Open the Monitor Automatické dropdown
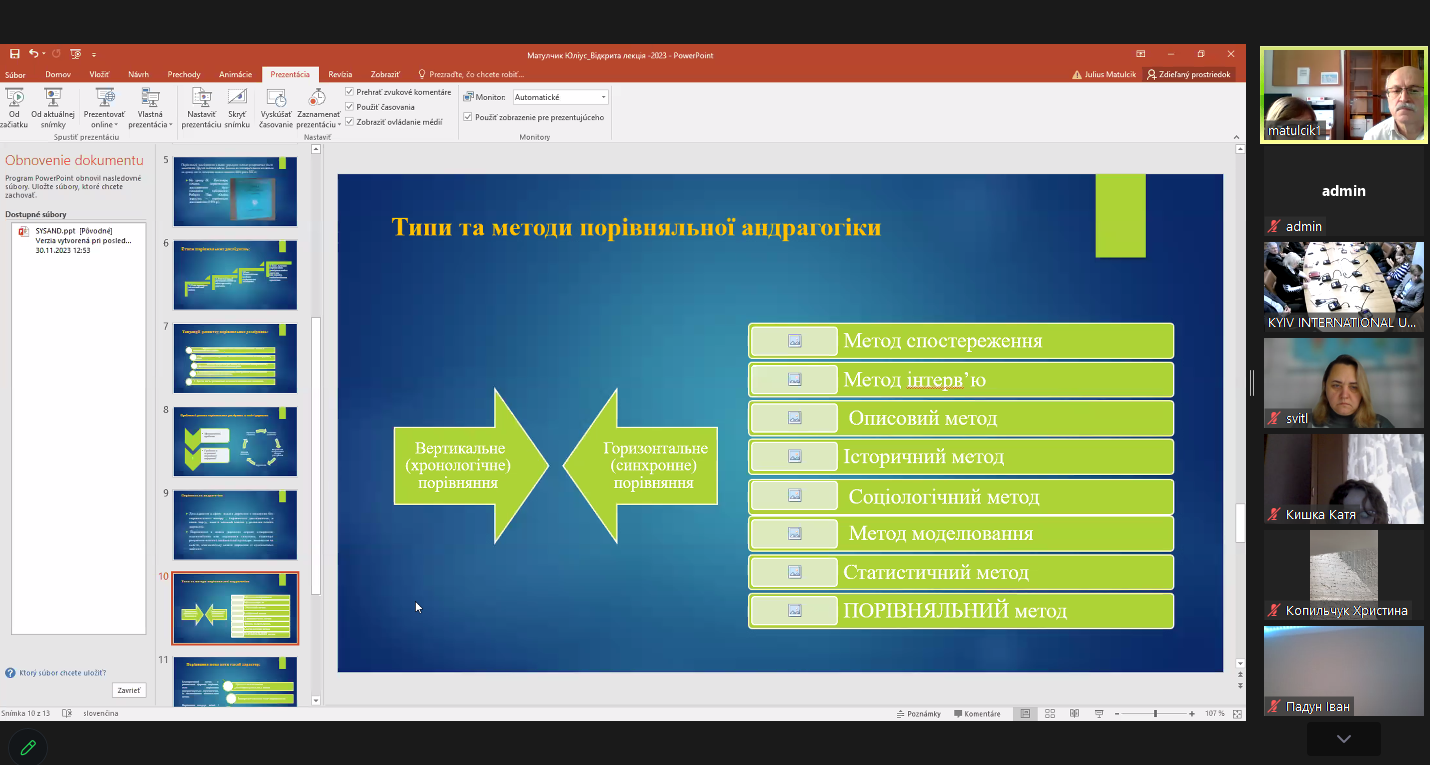The image size is (1430, 765). click(560, 97)
